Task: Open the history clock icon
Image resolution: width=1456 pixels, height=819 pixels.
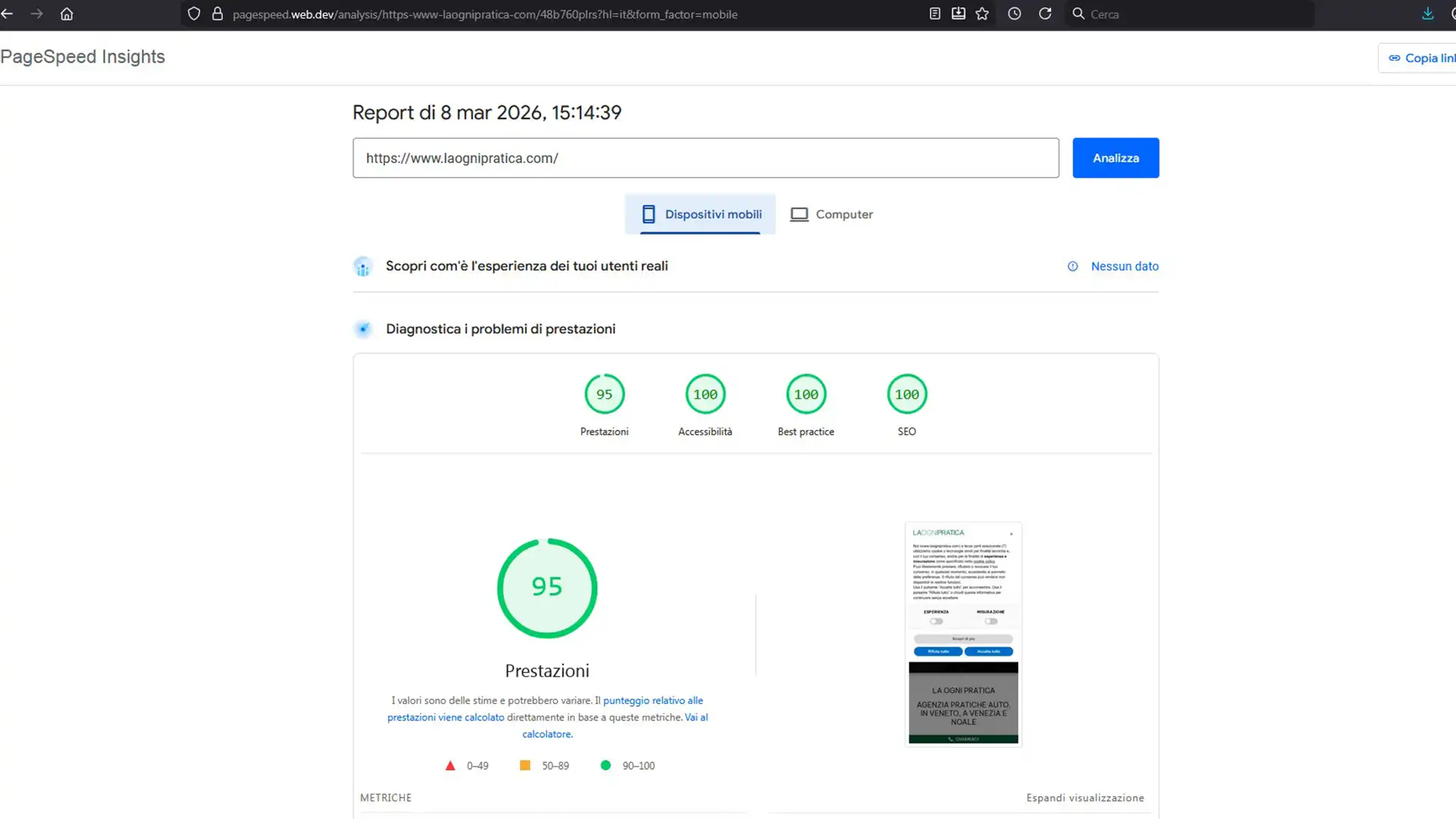Action: pyautogui.click(x=1015, y=14)
